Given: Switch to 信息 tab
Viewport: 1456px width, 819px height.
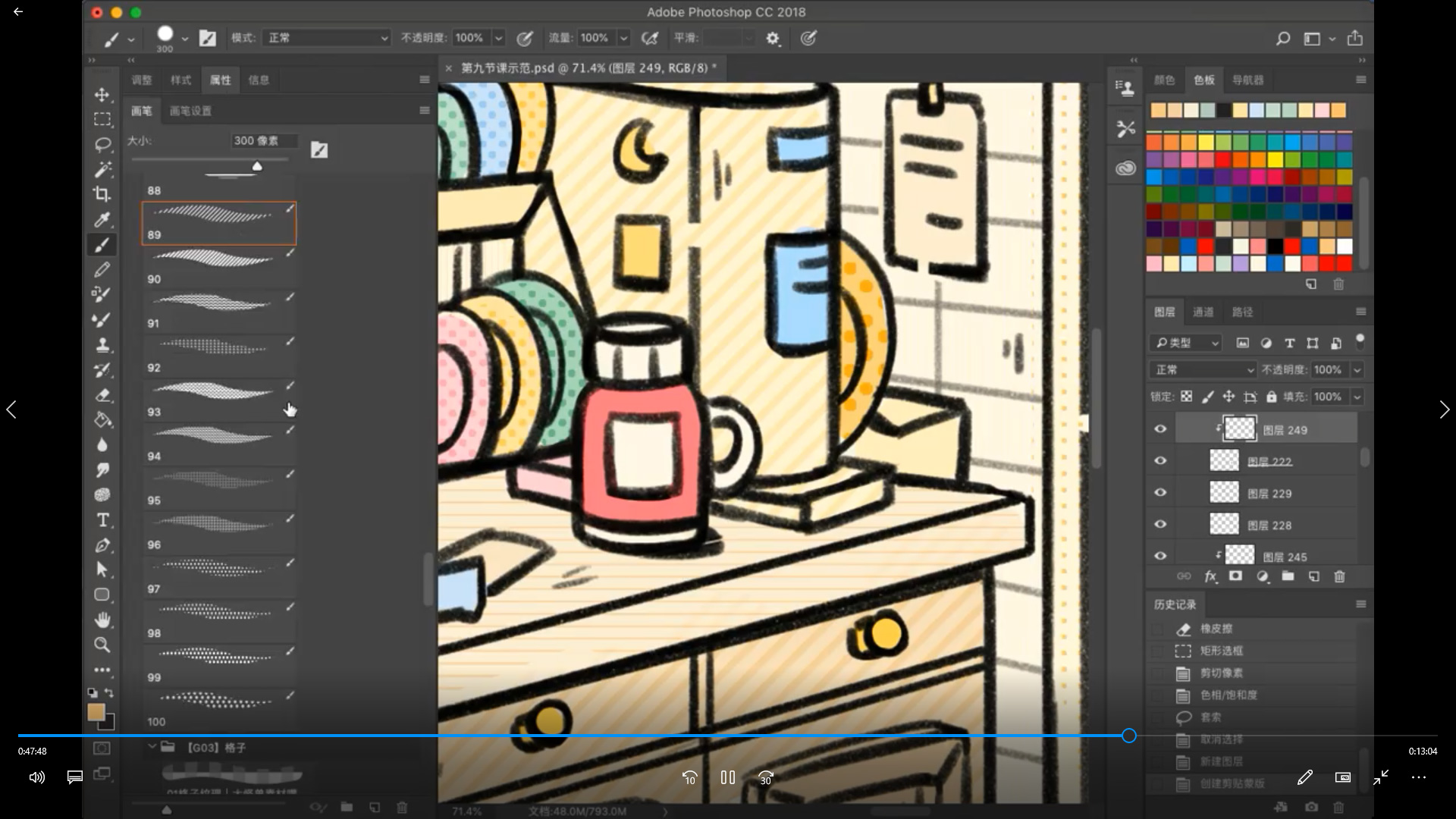Looking at the screenshot, I should (x=259, y=80).
